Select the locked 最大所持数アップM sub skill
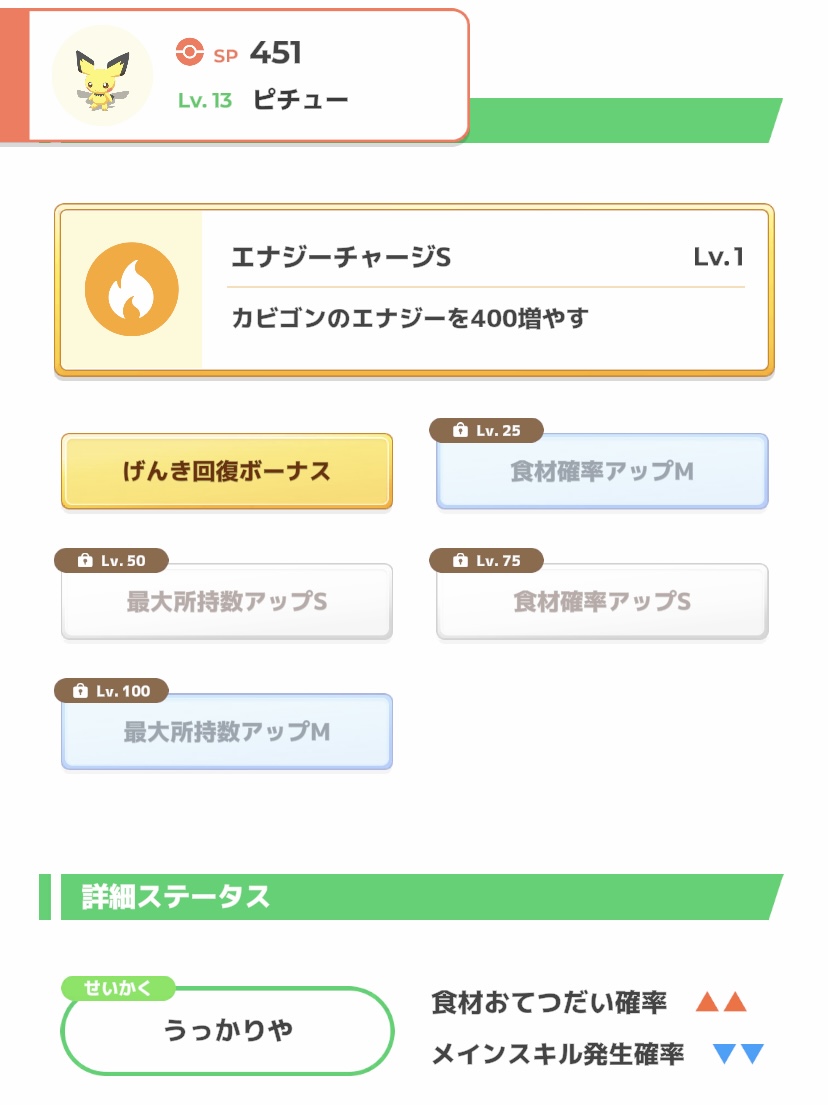This screenshot has height=1105, width=828. pyautogui.click(x=227, y=731)
